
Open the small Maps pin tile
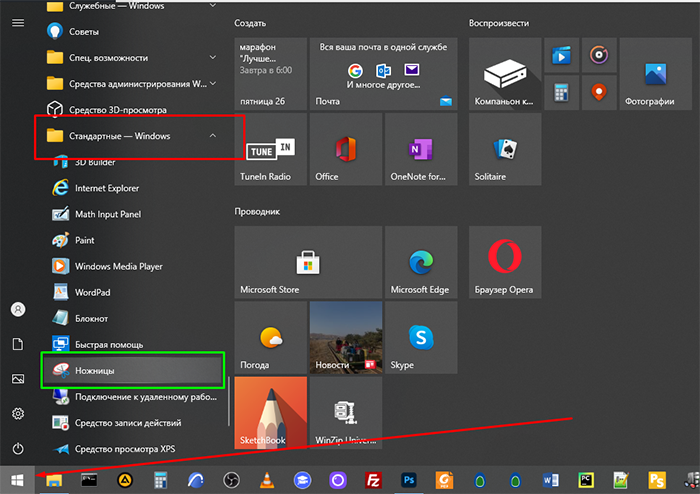(x=599, y=92)
